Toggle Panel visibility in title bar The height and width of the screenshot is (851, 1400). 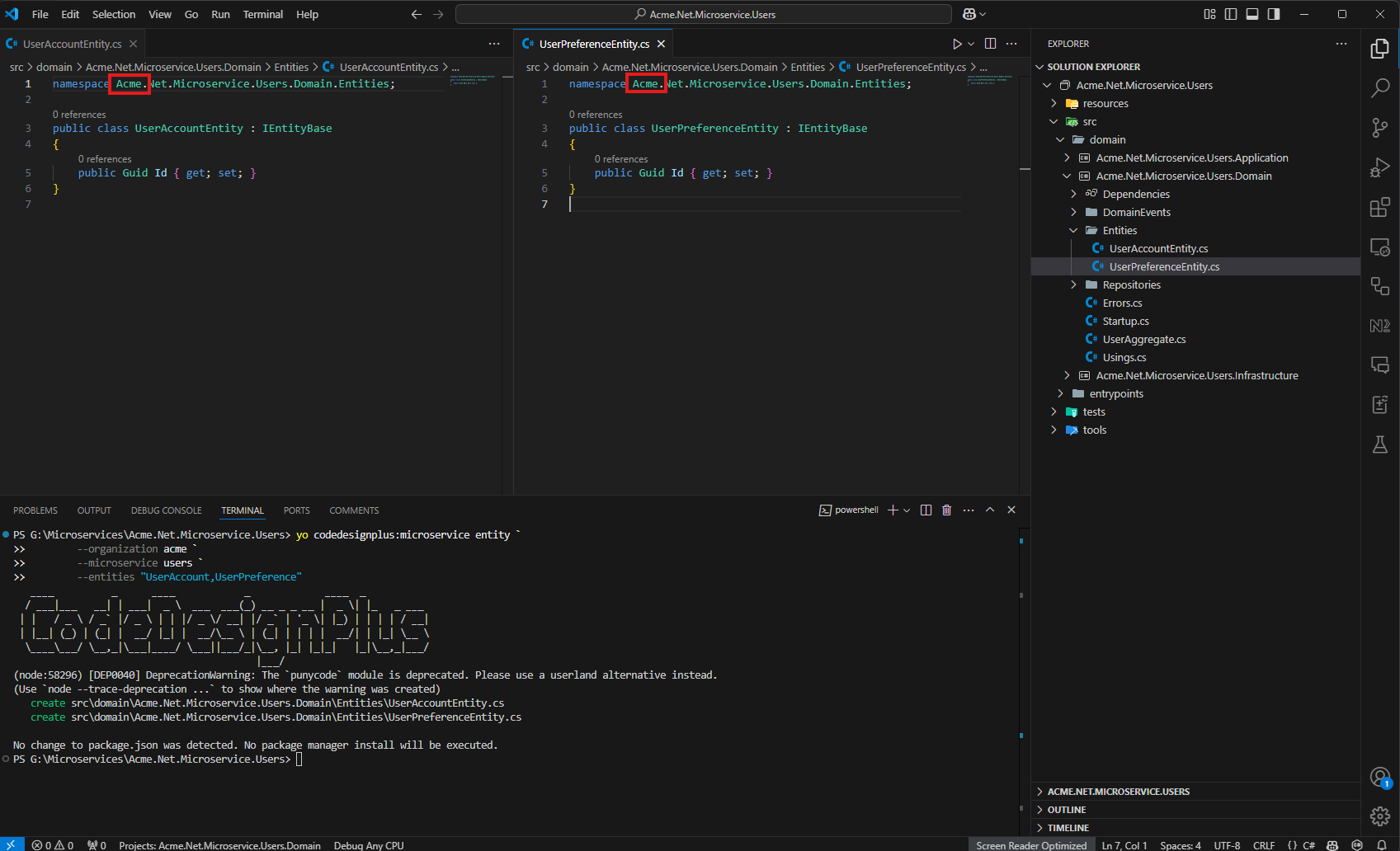(x=1252, y=14)
